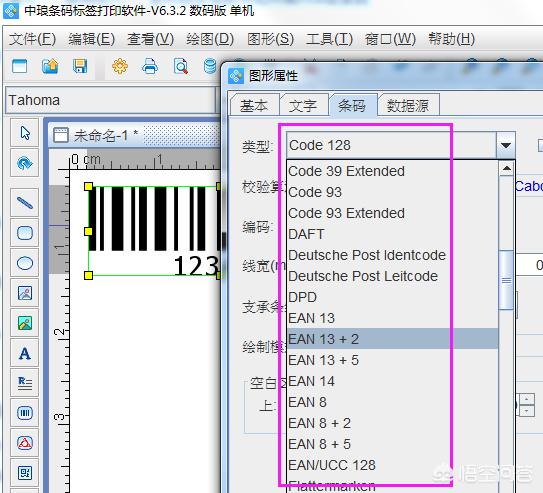Choose Deutsche Post Identcode type
This screenshot has height=493, width=543.
click(x=392, y=255)
